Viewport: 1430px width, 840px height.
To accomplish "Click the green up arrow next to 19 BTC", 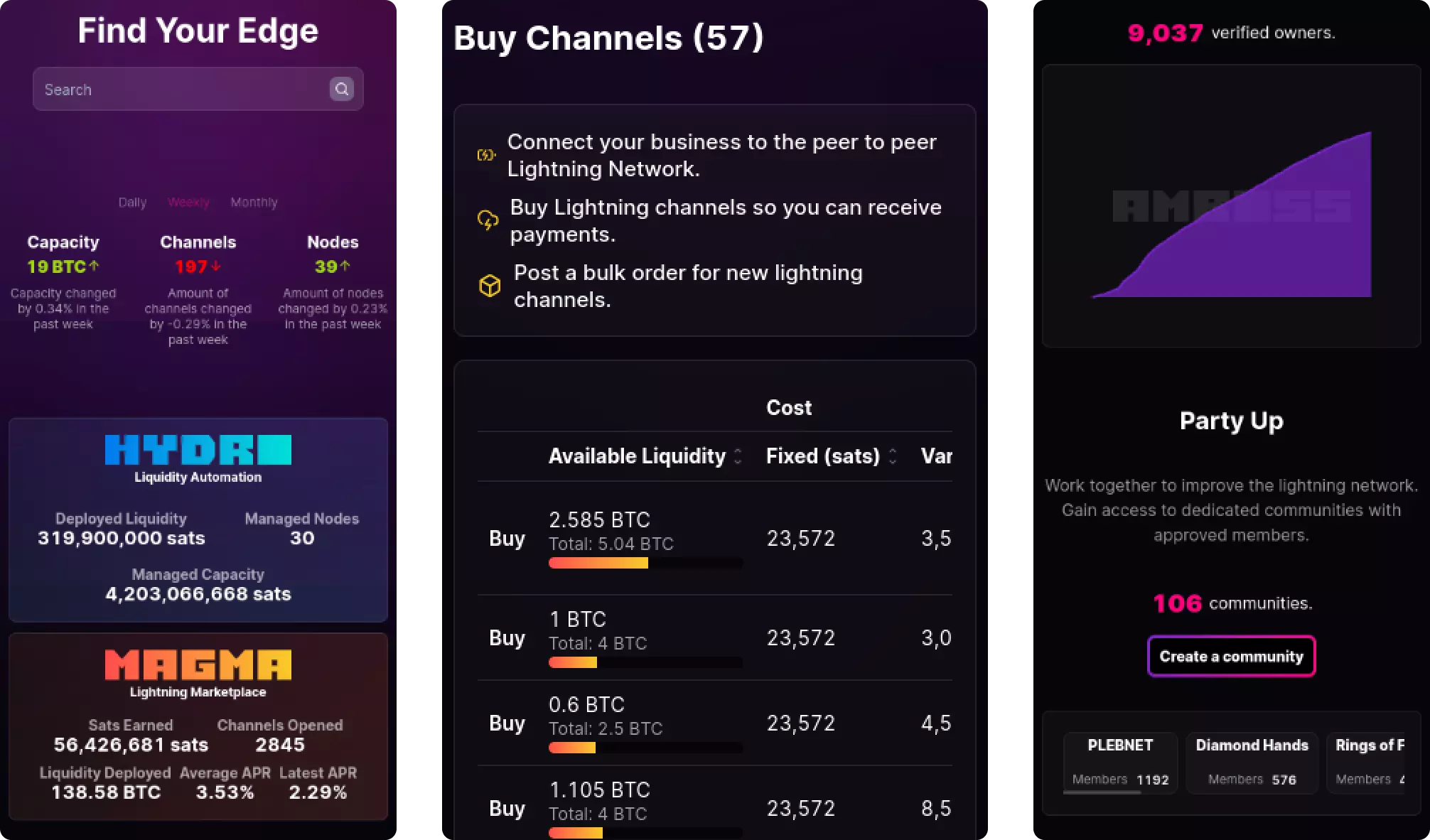I will (94, 266).
